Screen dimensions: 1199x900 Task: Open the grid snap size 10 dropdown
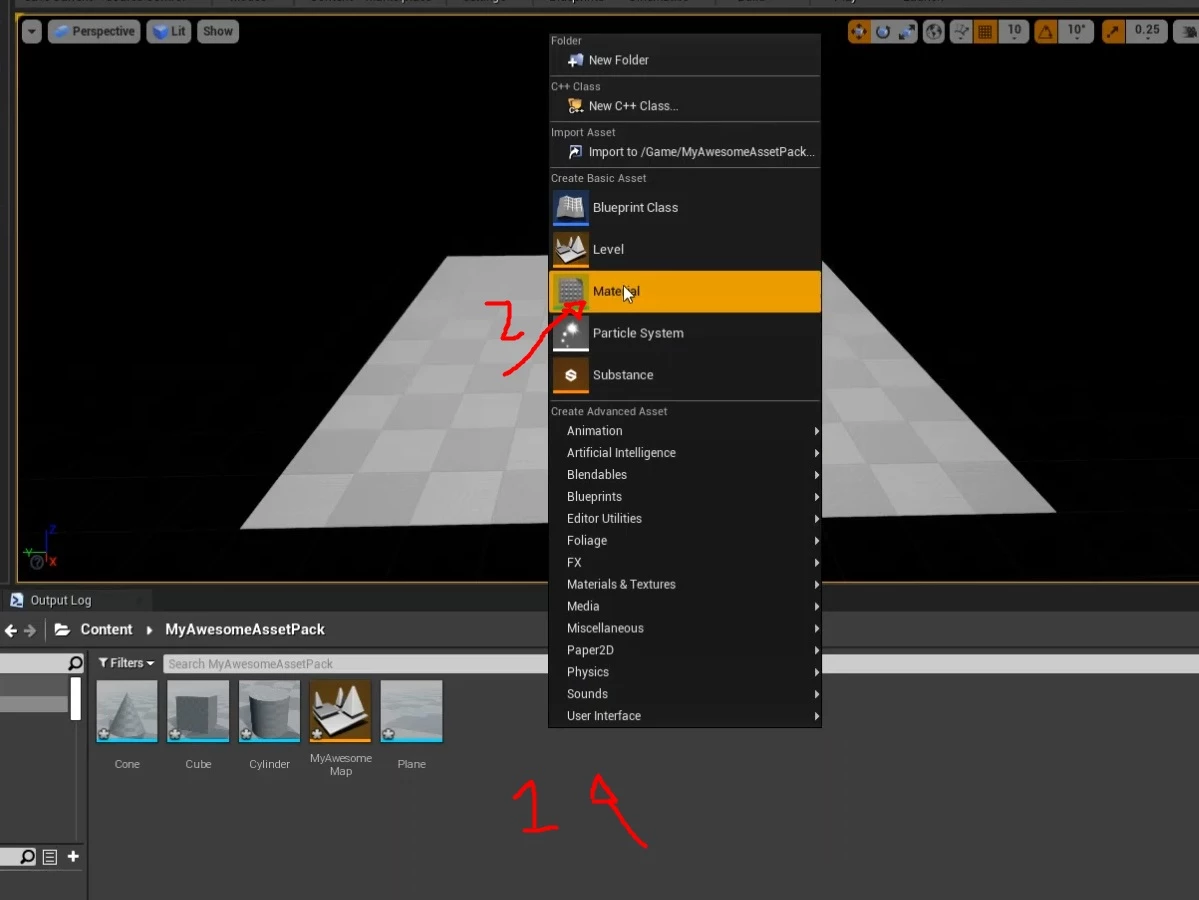tap(1014, 31)
